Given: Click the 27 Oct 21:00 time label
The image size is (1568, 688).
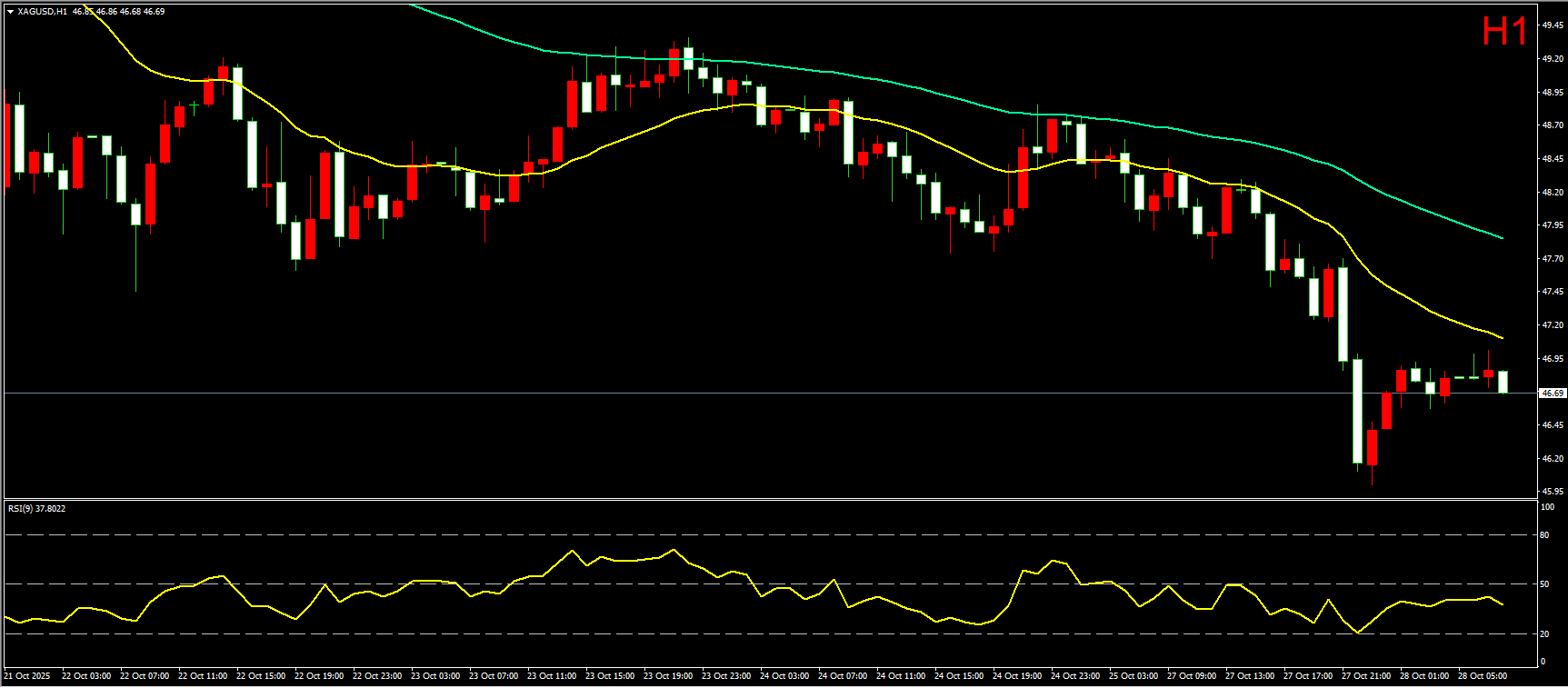Looking at the screenshot, I should tap(1366, 676).
